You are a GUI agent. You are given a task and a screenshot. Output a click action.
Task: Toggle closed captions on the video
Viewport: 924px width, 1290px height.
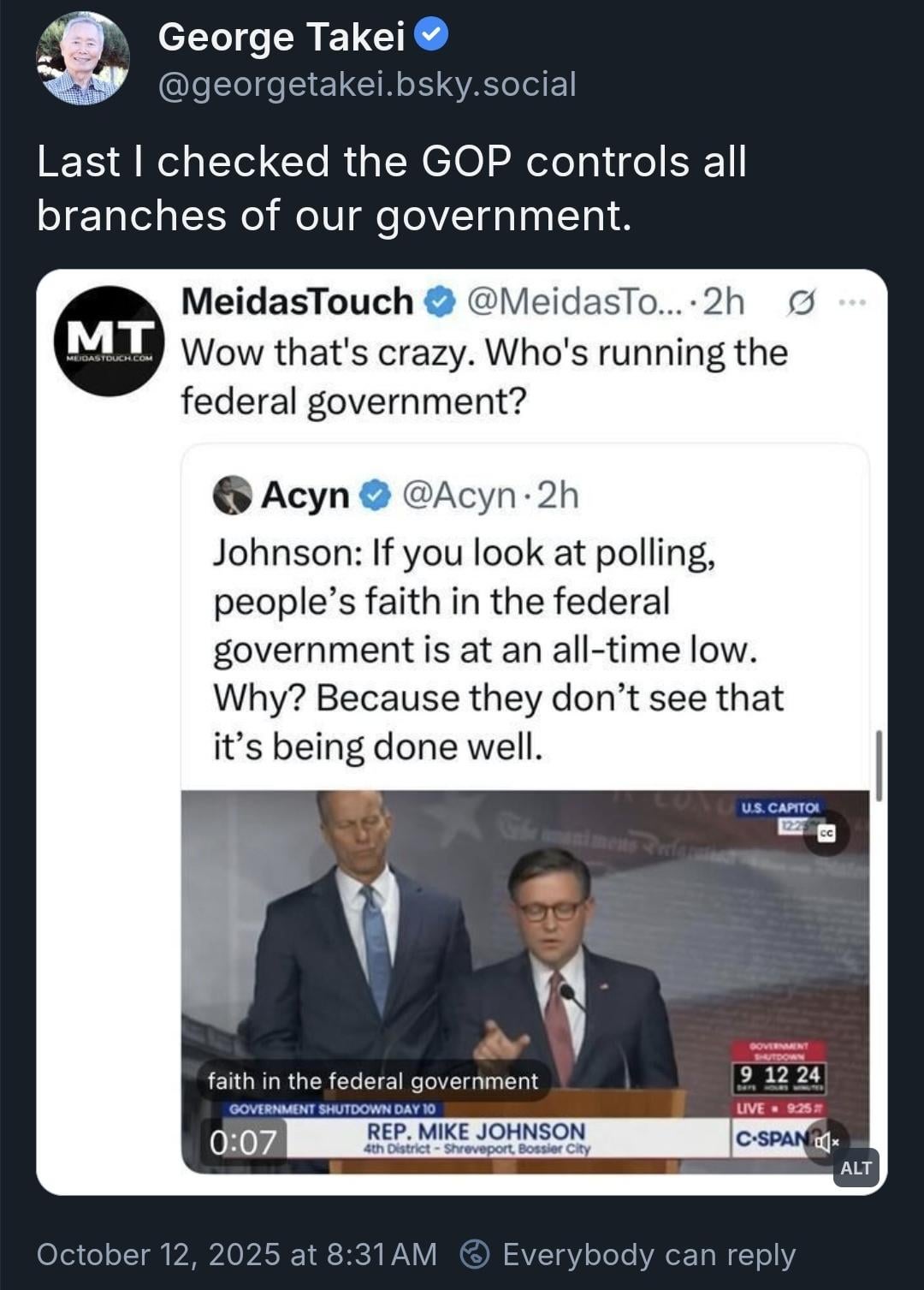(x=826, y=833)
